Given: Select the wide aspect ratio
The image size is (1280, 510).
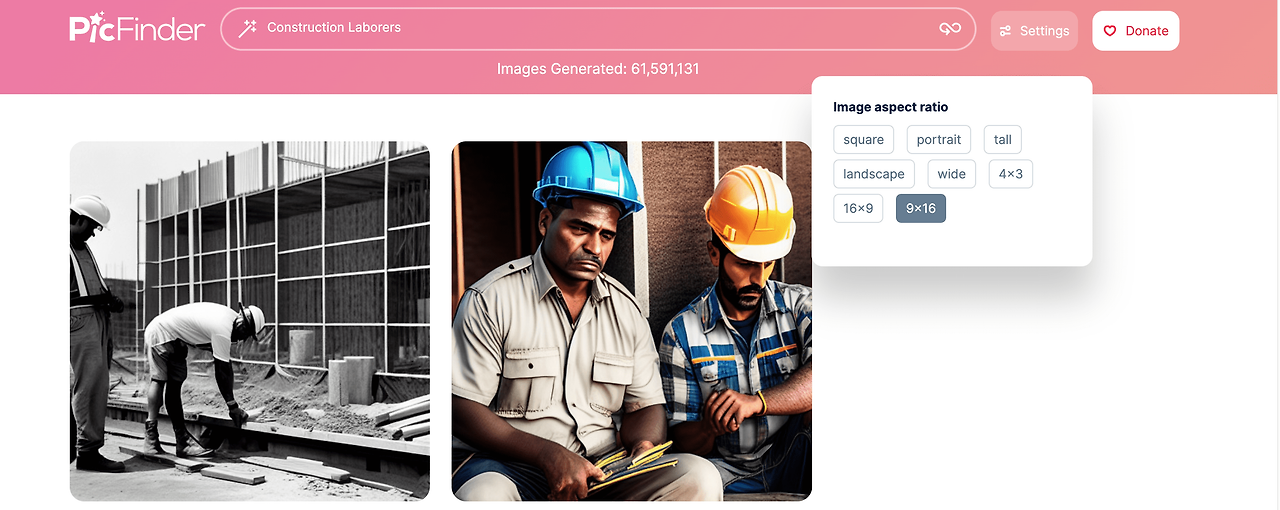Looking at the screenshot, I should coord(951,174).
